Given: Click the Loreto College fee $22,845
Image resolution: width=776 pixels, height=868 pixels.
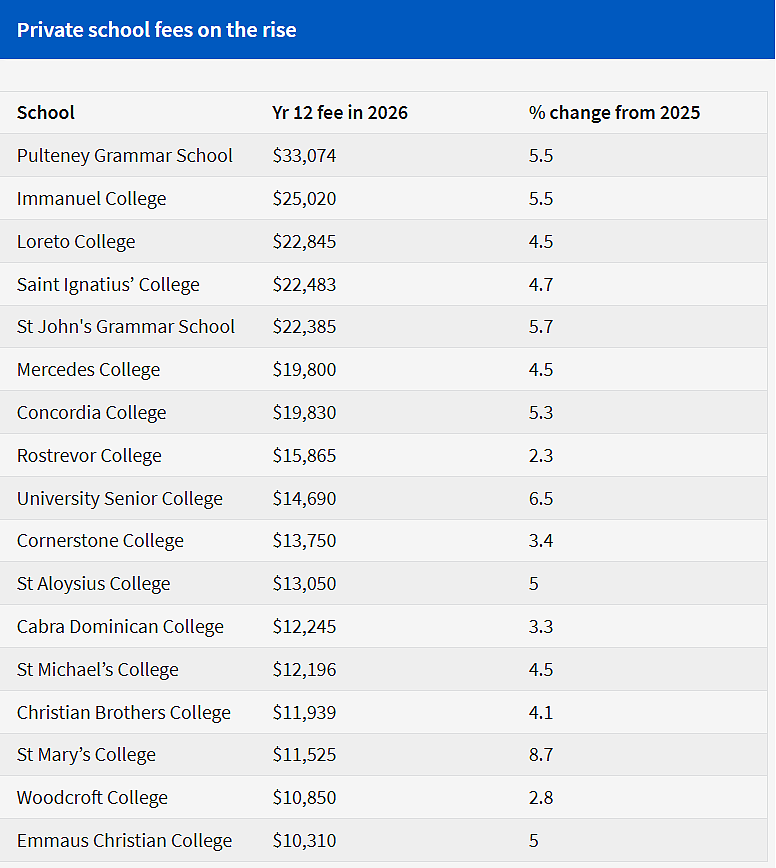Looking at the screenshot, I should click(x=304, y=241).
